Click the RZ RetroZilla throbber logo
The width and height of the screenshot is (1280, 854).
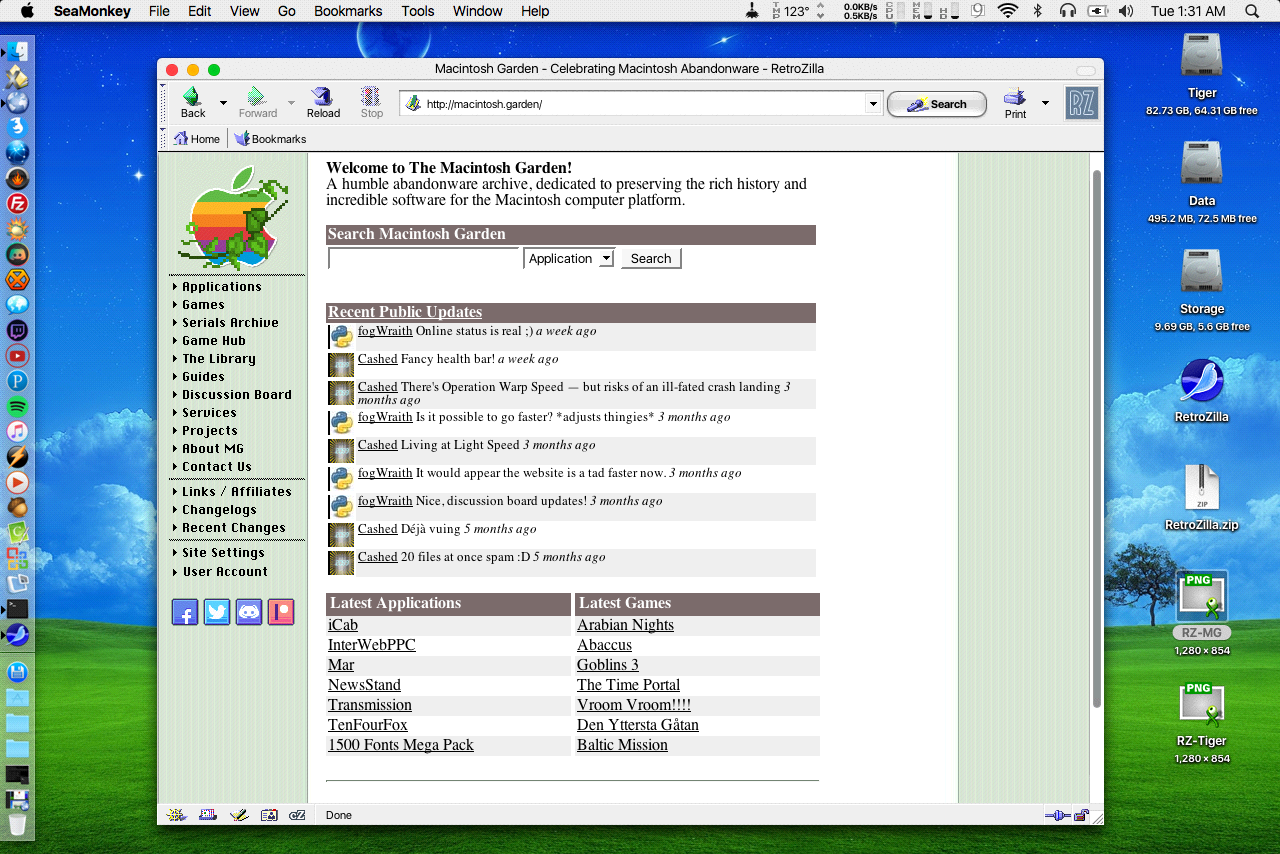coord(1081,104)
